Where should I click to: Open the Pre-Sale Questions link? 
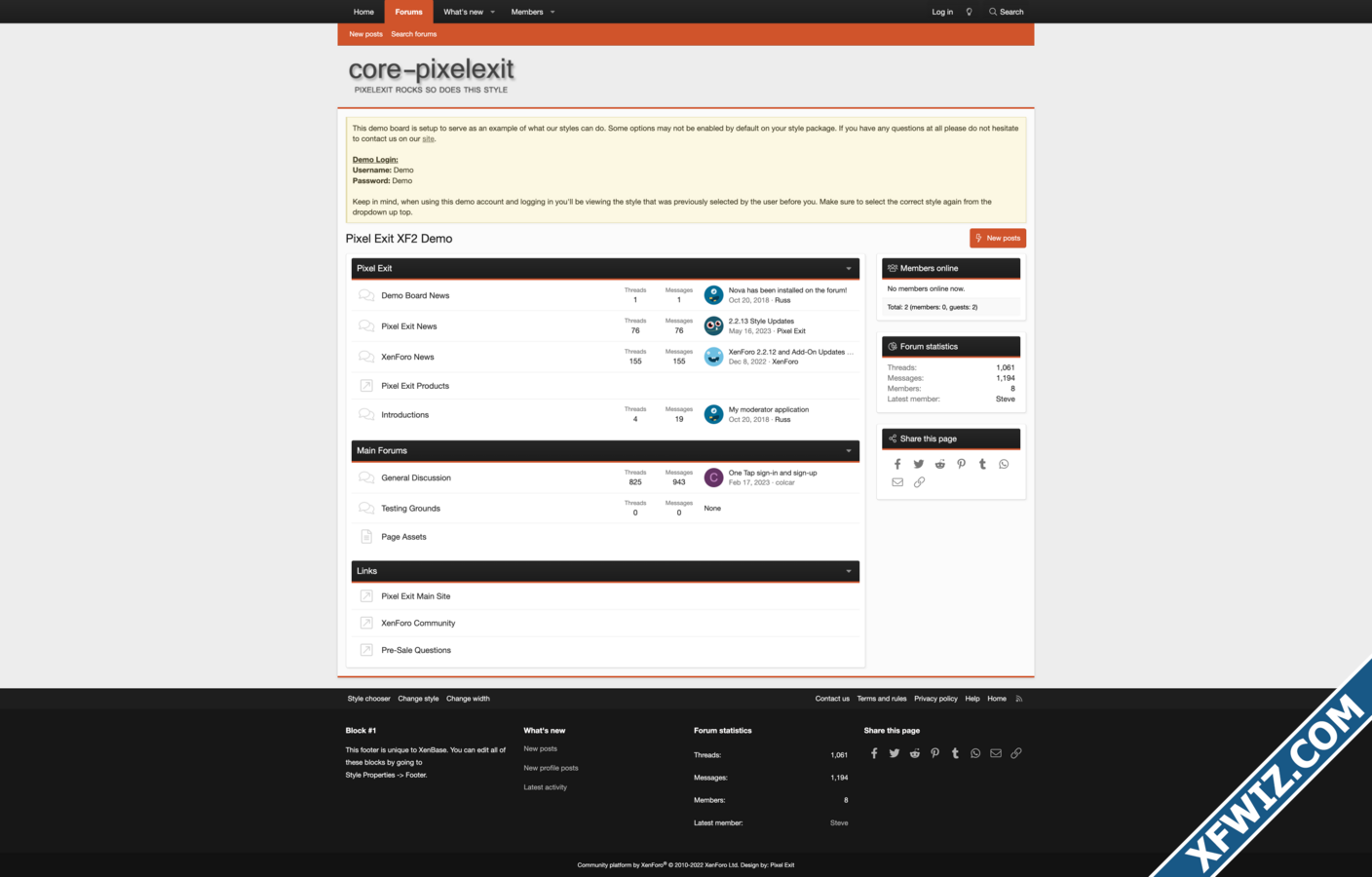pos(416,650)
